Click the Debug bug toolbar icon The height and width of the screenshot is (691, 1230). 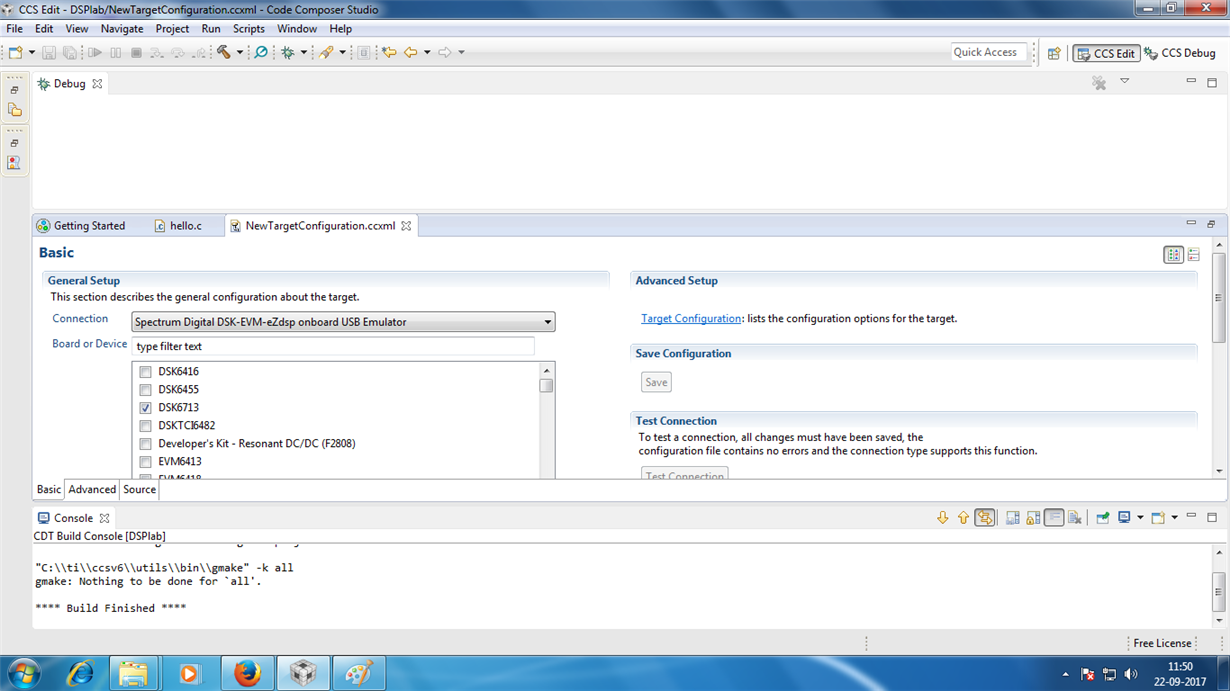tap(288, 52)
